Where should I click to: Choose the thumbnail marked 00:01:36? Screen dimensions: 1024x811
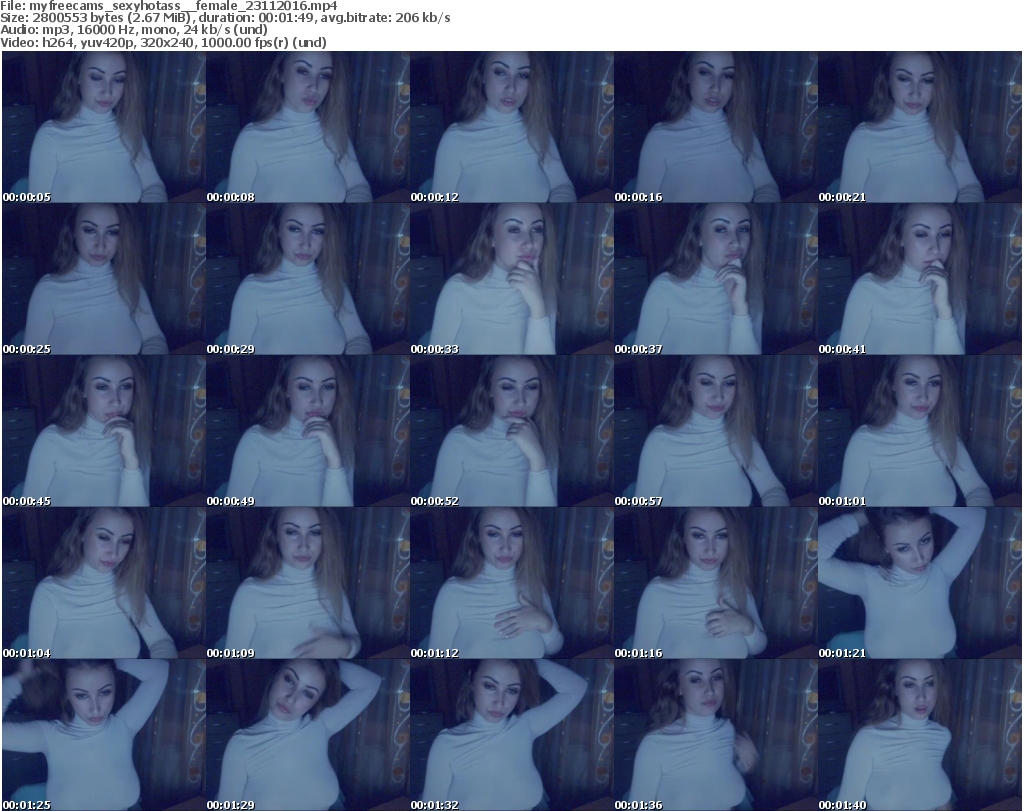pyautogui.click(x=716, y=735)
